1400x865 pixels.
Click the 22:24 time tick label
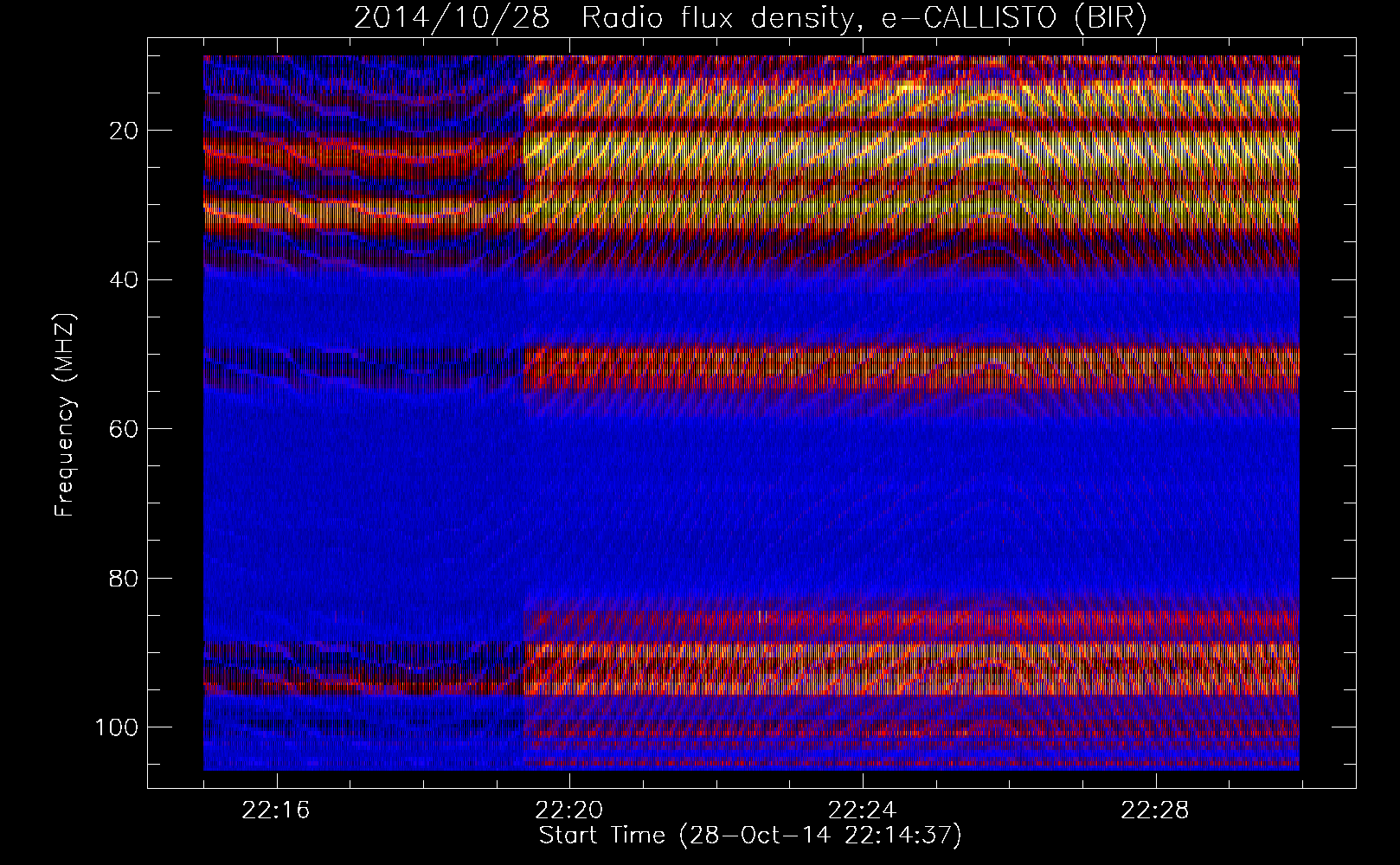pos(862,811)
